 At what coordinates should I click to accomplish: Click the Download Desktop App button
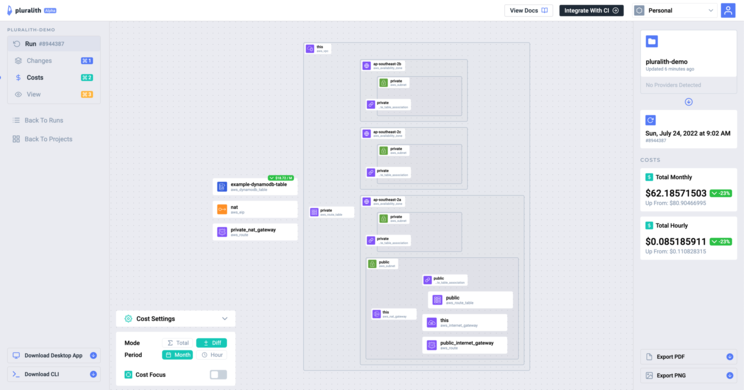point(54,355)
